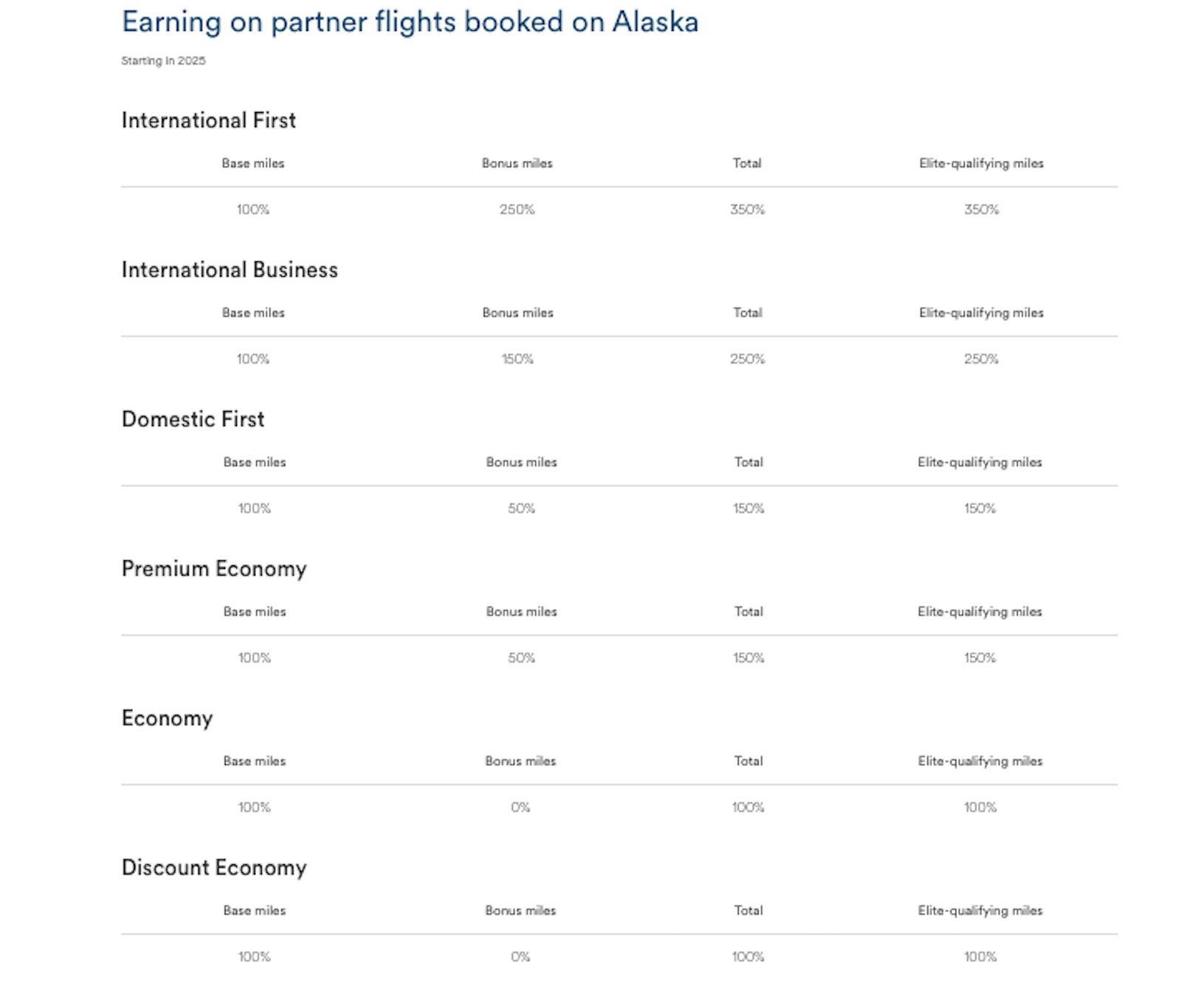Click the Base miles header under International First
Image resolution: width=1181 pixels, height=1008 pixels.
point(253,164)
